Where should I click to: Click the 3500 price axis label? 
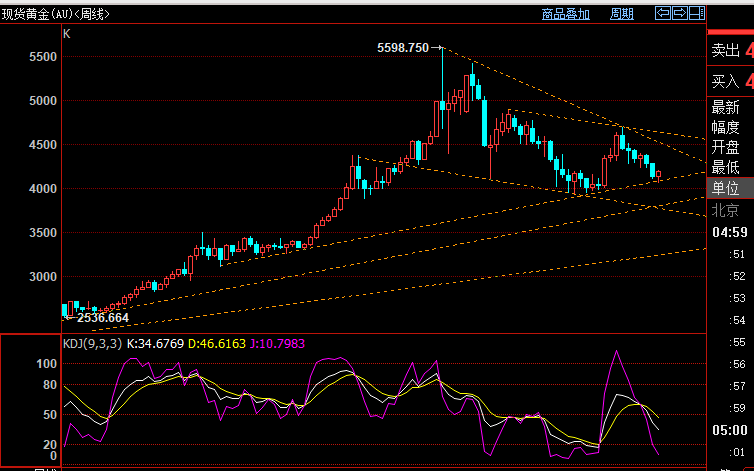[x=43, y=233]
